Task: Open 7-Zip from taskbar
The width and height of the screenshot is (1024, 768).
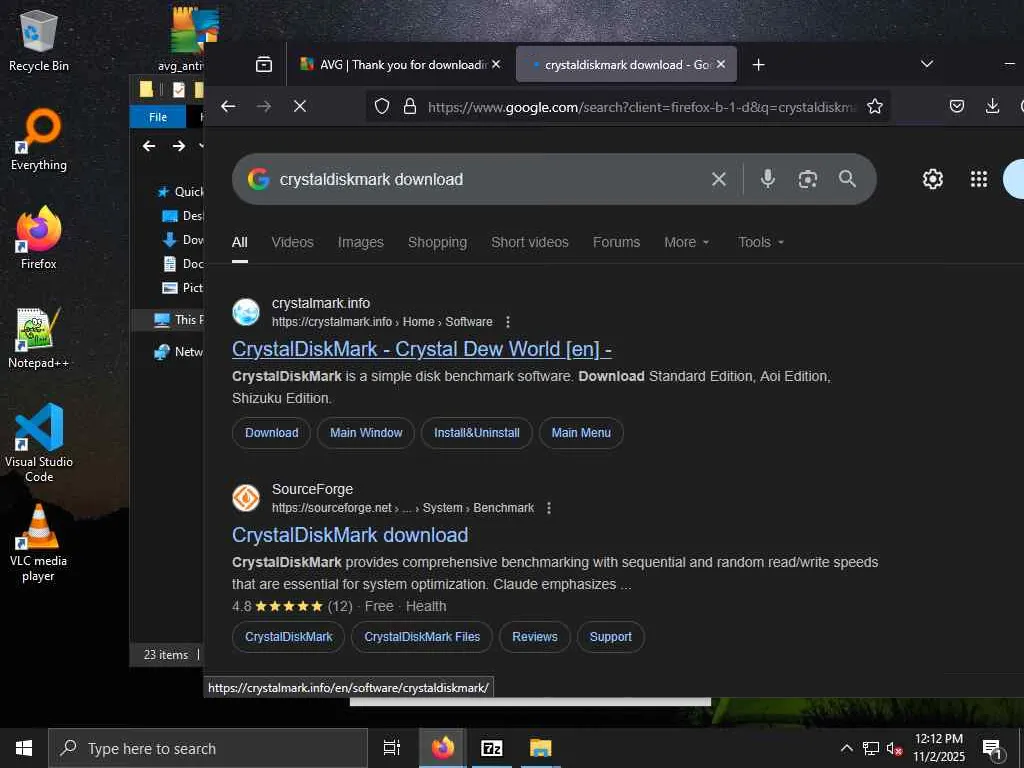Action: [x=492, y=748]
